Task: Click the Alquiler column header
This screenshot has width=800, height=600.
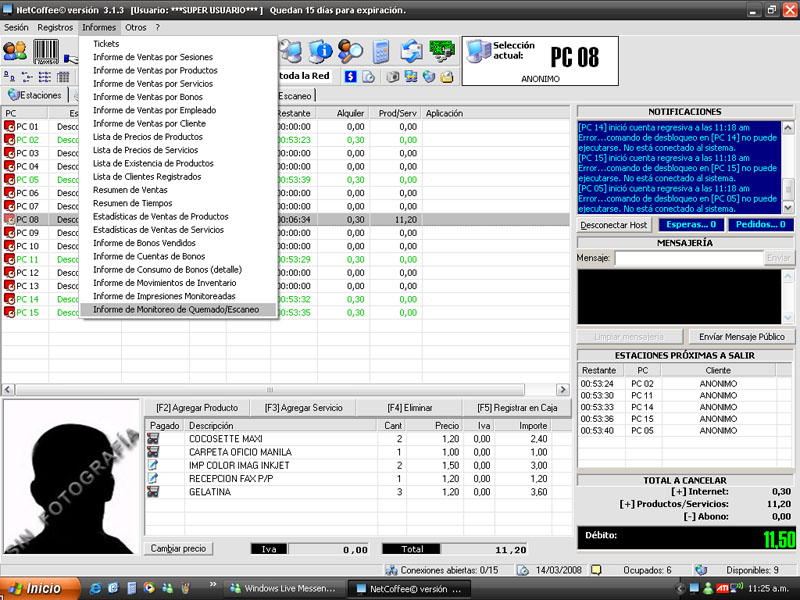Action: (x=344, y=113)
